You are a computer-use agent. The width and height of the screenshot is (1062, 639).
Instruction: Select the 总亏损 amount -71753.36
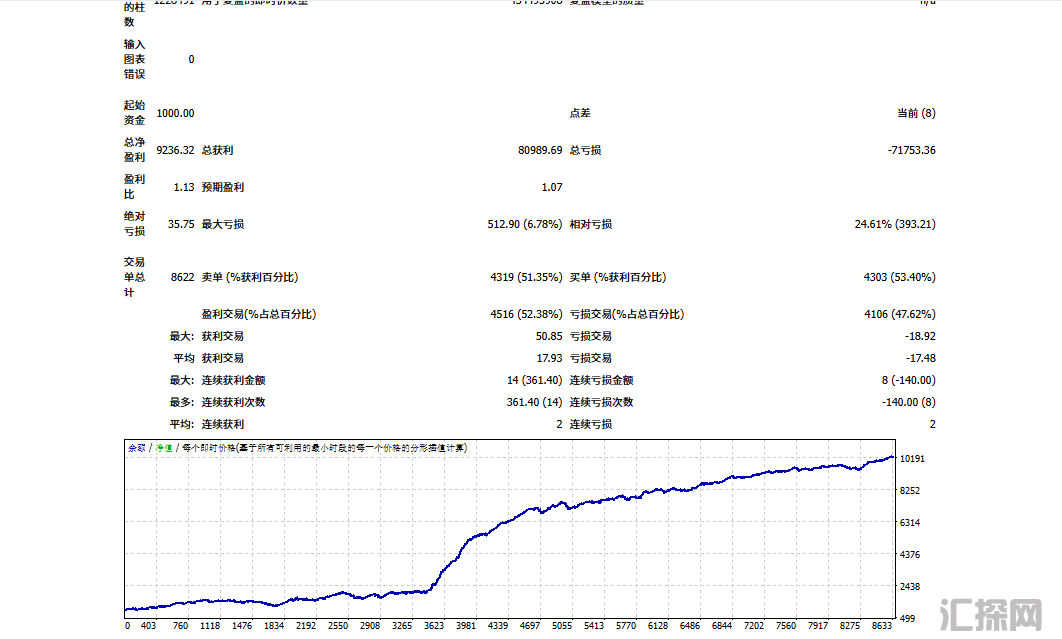pos(911,150)
